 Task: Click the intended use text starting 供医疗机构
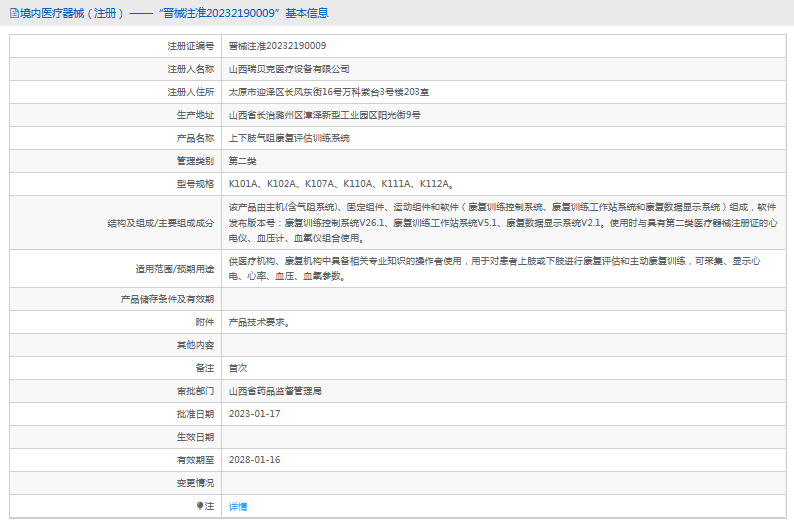[x=494, y=268]
